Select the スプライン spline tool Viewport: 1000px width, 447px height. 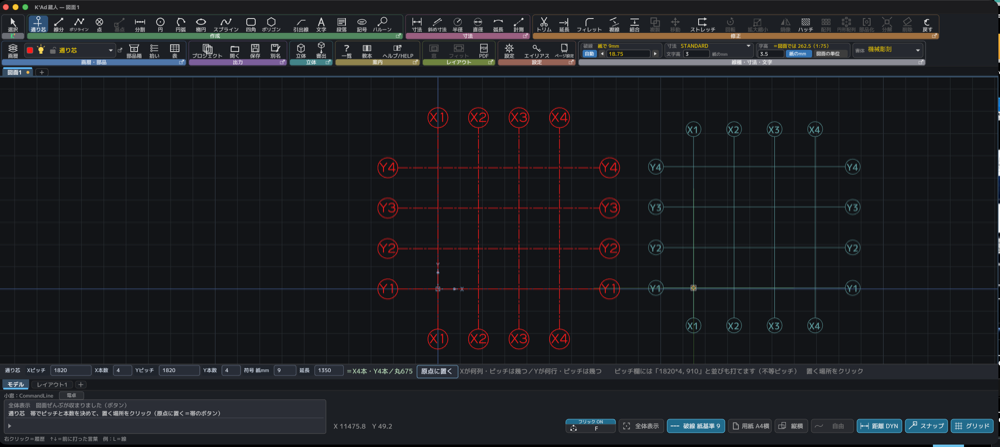(226, 24)
